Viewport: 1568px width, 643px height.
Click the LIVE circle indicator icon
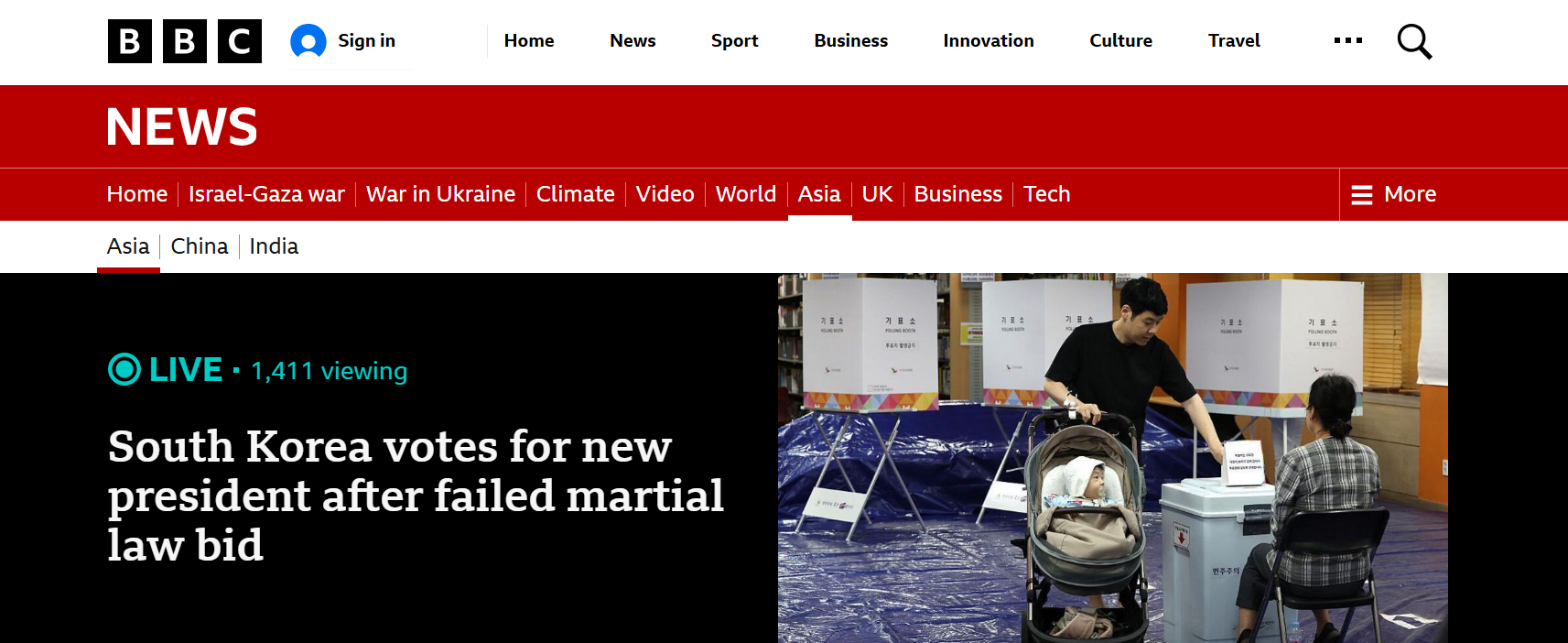point(124,370)
